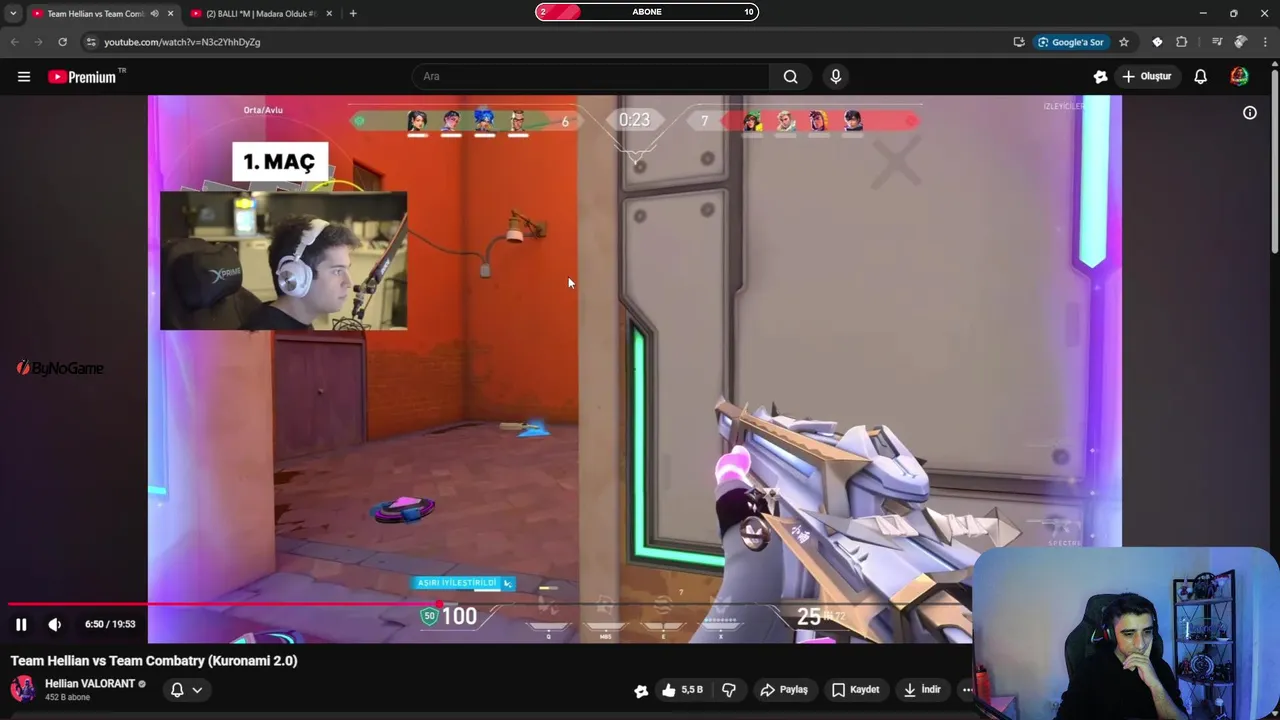Click the Kaydet save button
This screenshot has height=720, width=1280.
856,689
